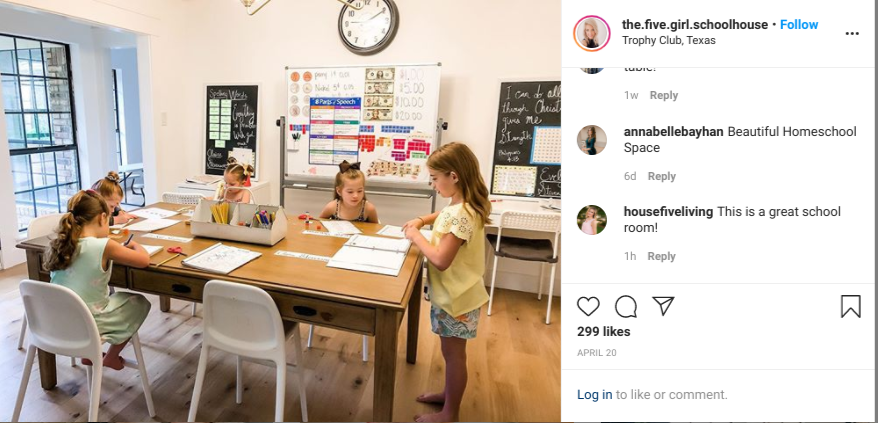Open the Trophy Club, Texas location

669,40
